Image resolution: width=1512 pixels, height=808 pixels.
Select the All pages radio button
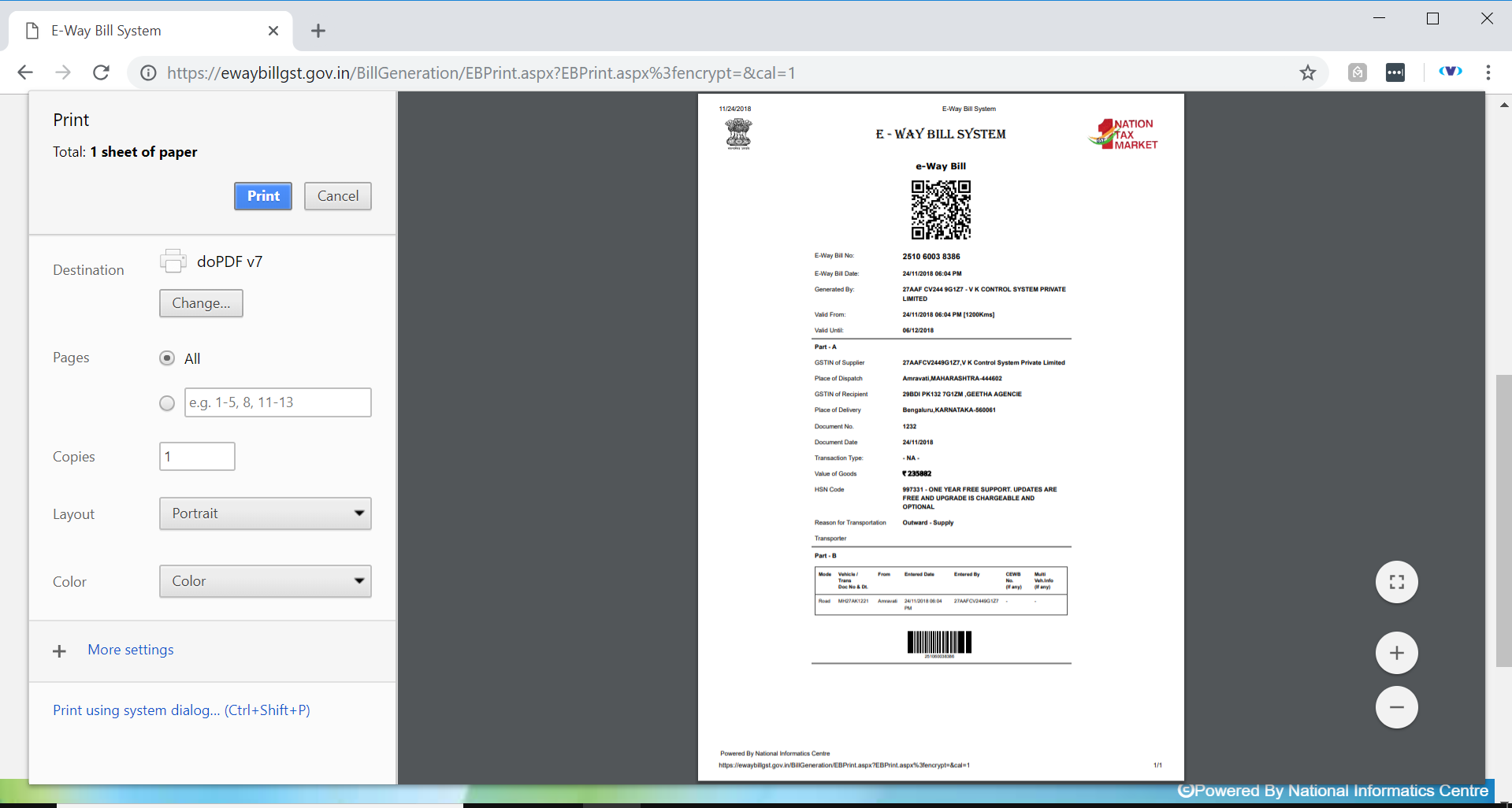tap(167, 358)
